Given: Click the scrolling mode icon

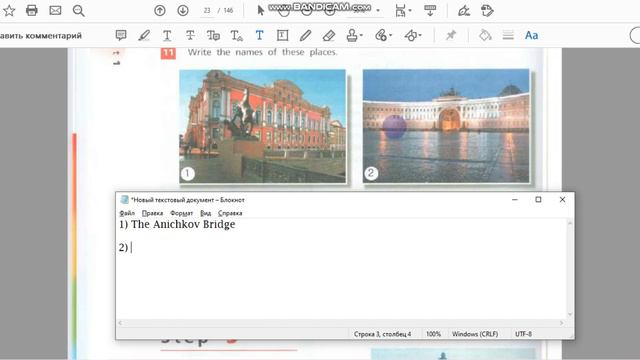Looking at the screenshot, I should pyautogui.click(x=430, y=11).
